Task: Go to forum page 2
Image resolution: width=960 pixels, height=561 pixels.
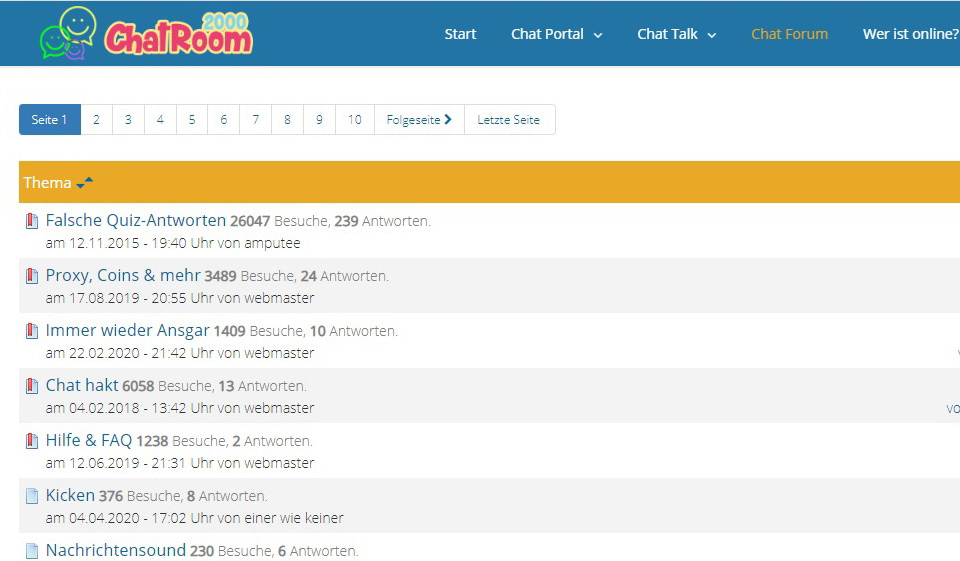Action: click(96, 119)
